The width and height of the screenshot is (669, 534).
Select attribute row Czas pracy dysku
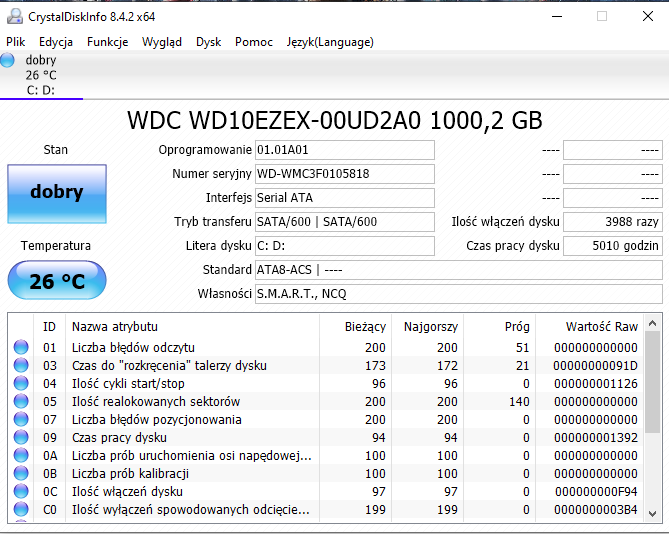(326, 437)
